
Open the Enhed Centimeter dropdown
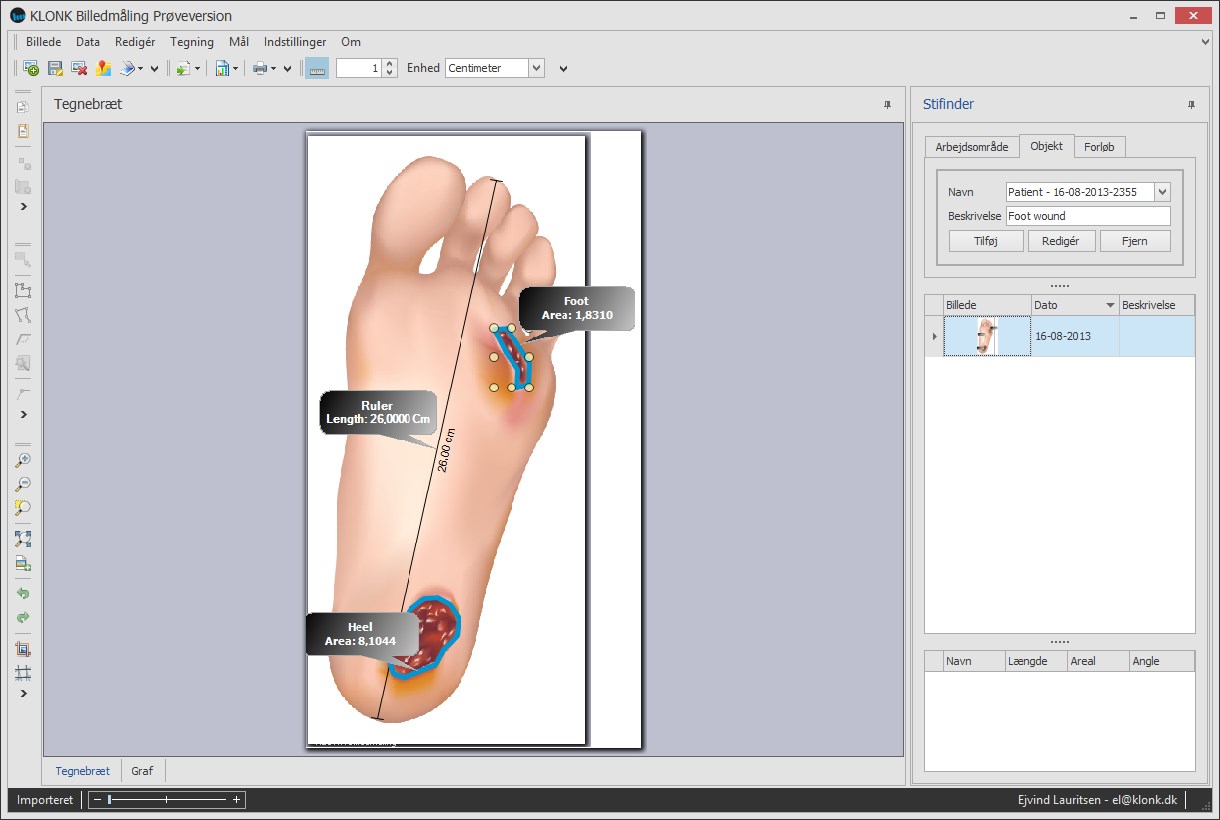(536, 68)
